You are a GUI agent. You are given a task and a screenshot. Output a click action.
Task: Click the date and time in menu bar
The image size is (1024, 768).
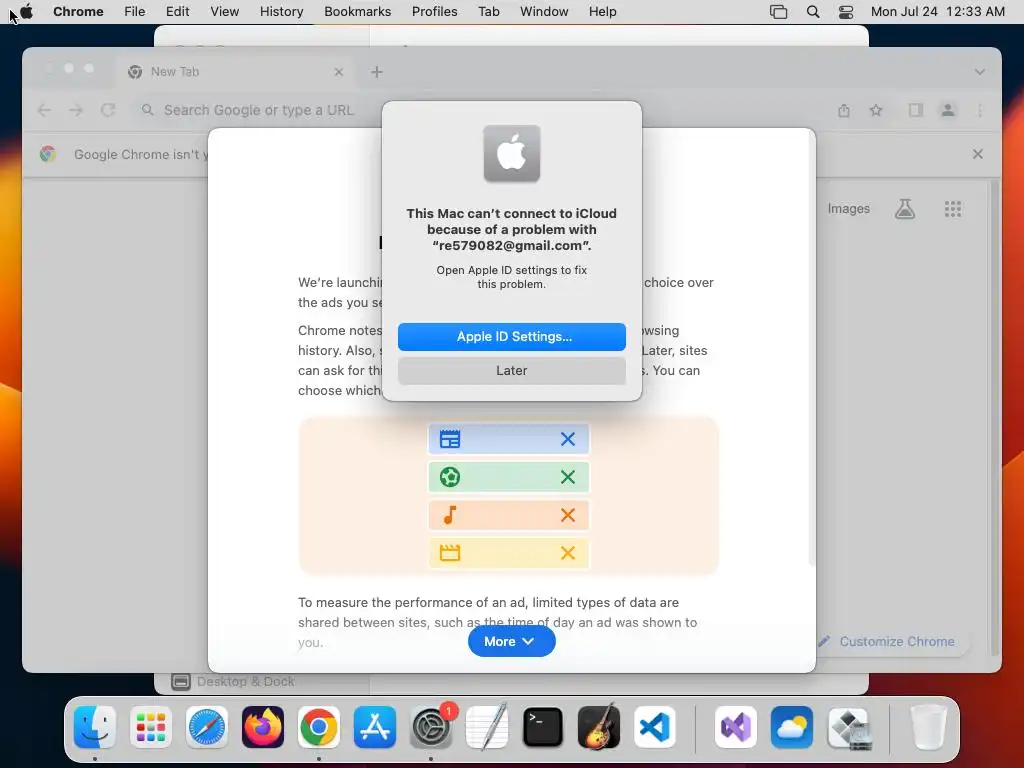[938, 11]
